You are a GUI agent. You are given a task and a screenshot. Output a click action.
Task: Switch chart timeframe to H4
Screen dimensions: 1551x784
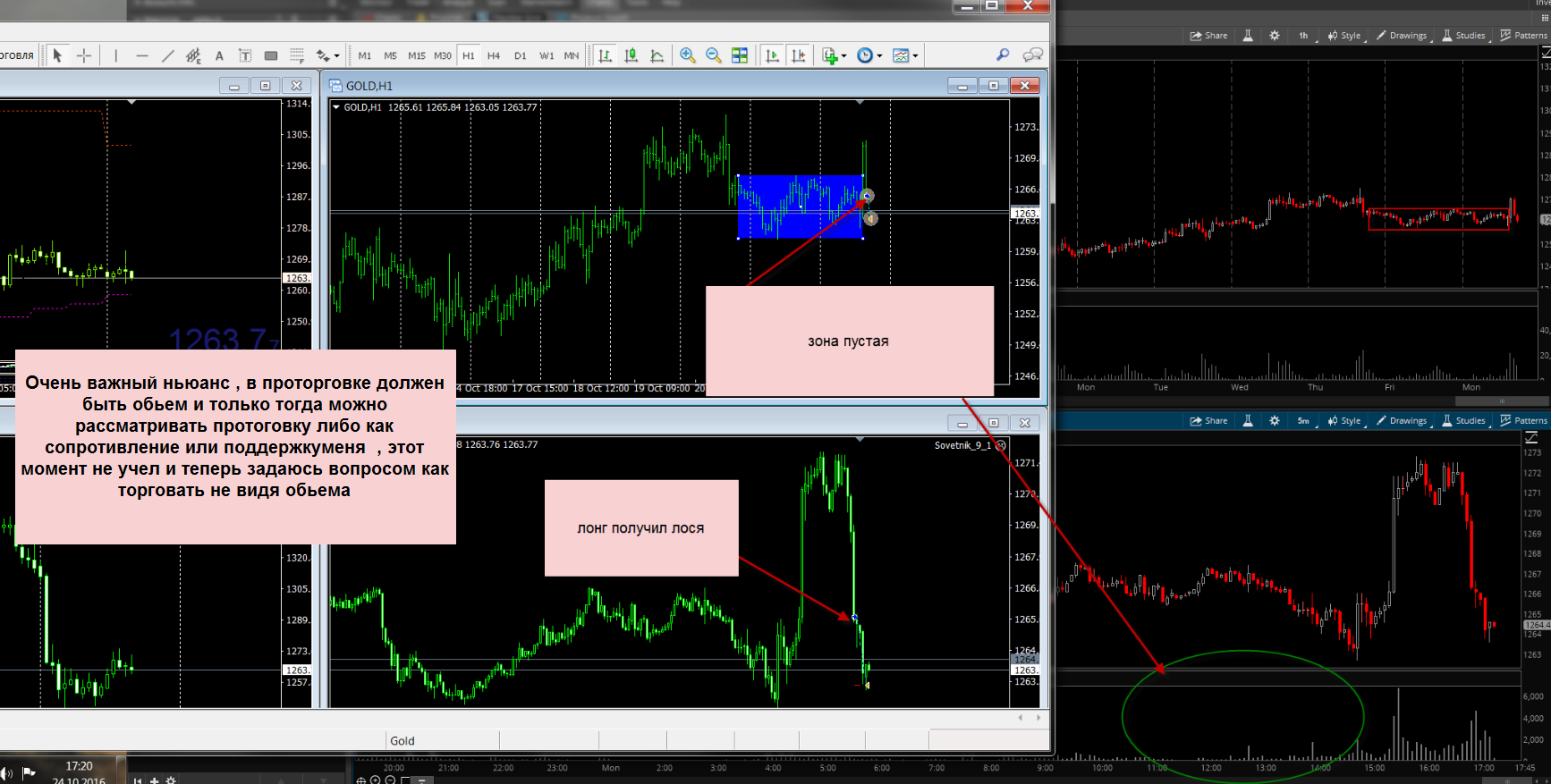tap(494, 55)
